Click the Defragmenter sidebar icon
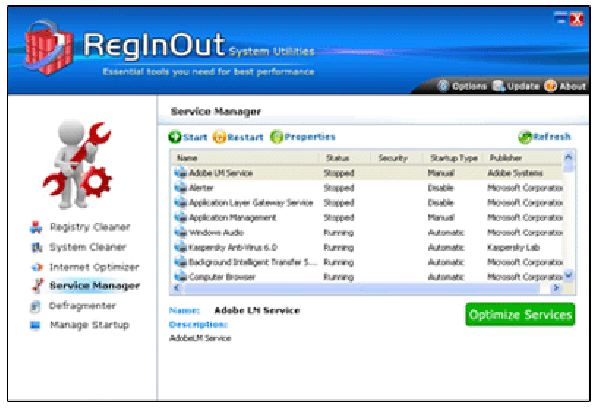600x413 pixels. (x=35, y=306)
